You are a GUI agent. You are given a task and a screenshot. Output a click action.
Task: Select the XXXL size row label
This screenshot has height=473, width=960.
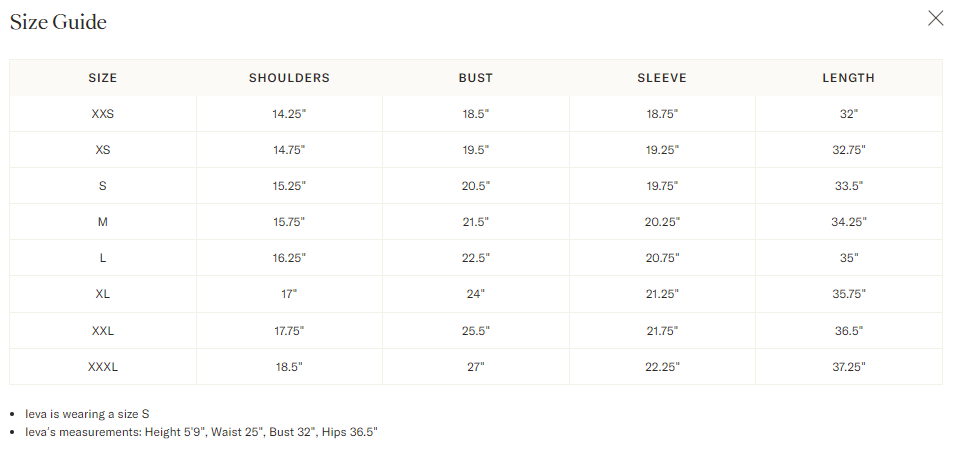tap(103, 367)
